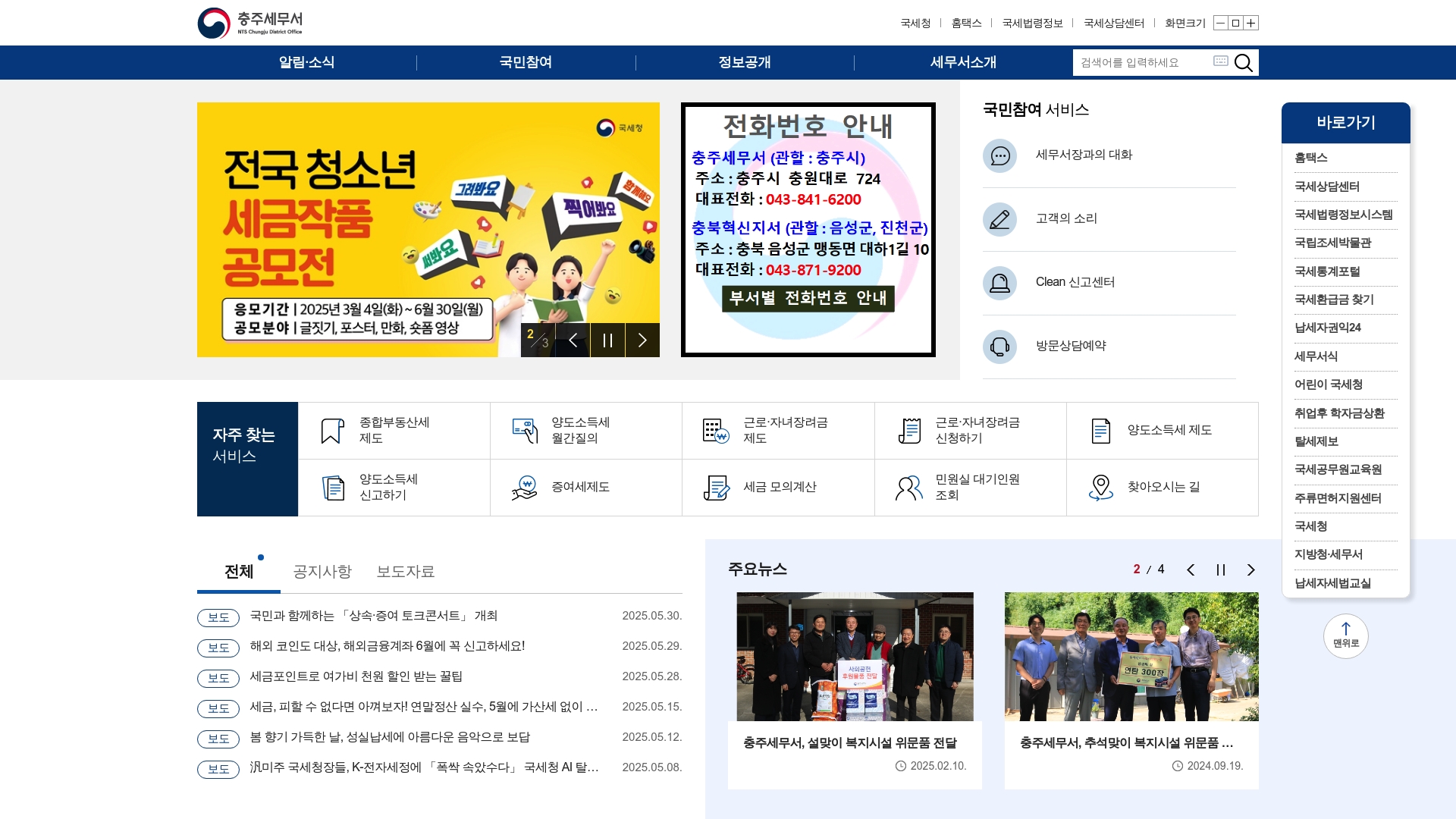1456x819 pixels.
Task: Click 양도소득세 제도 document icon
Action: click(x=1100, y=431)
